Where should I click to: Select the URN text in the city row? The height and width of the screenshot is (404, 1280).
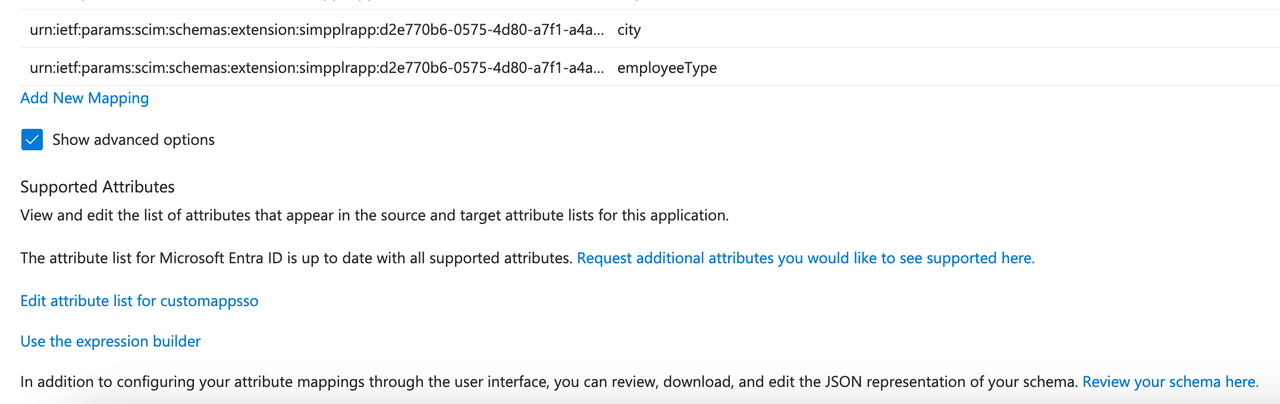300,30
